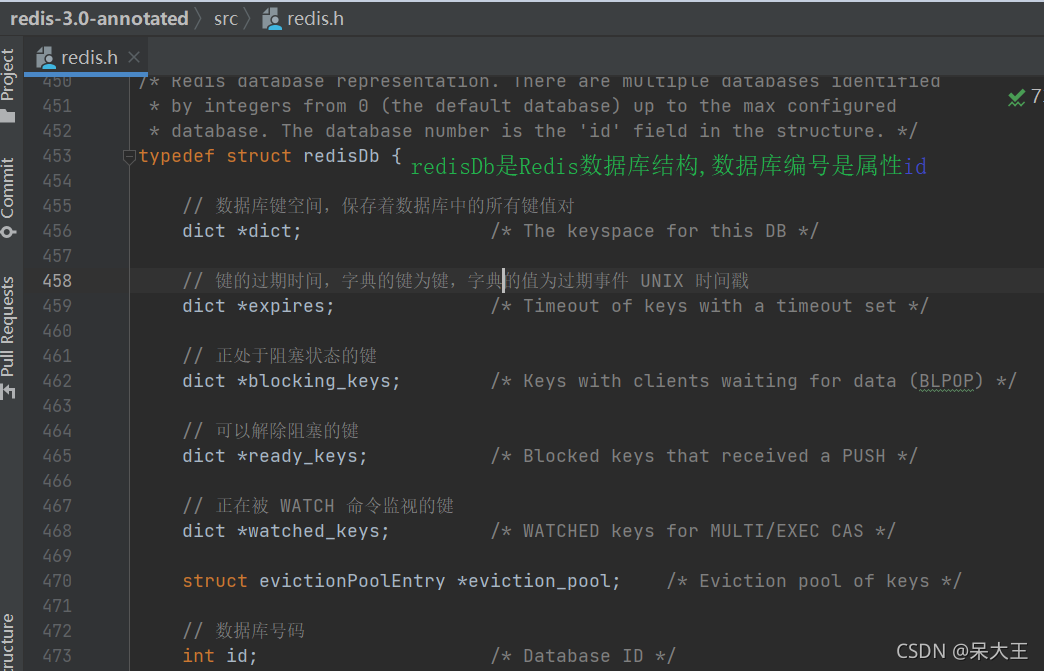Screen dimensions: 1044x671
Task: Click line number 473 in gutter
Action: (x=57, y=656)
